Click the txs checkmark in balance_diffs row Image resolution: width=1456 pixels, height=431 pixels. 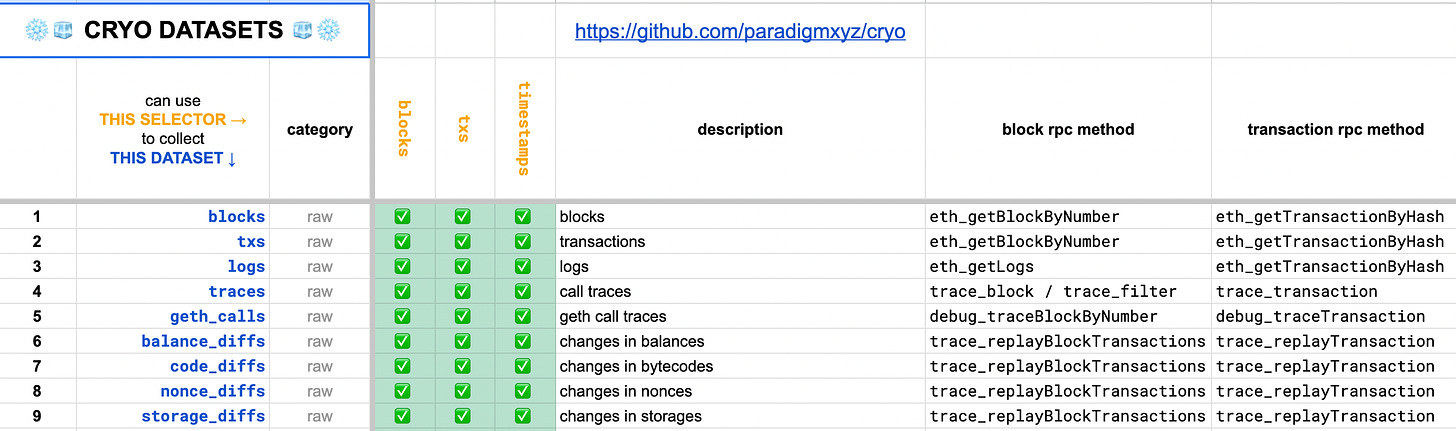click(x=463, y=341)
